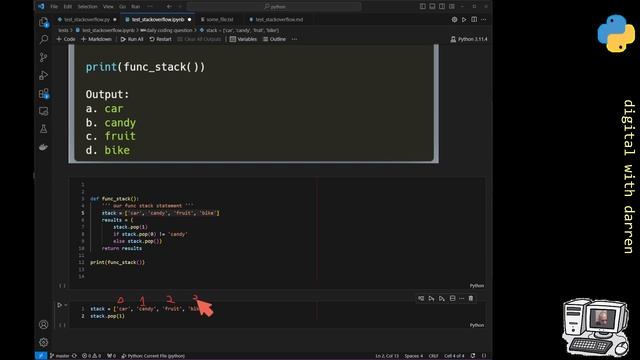Viewport: 640px width, 360px height.
Task: Open the Source Control view
Action: point(44,57)
